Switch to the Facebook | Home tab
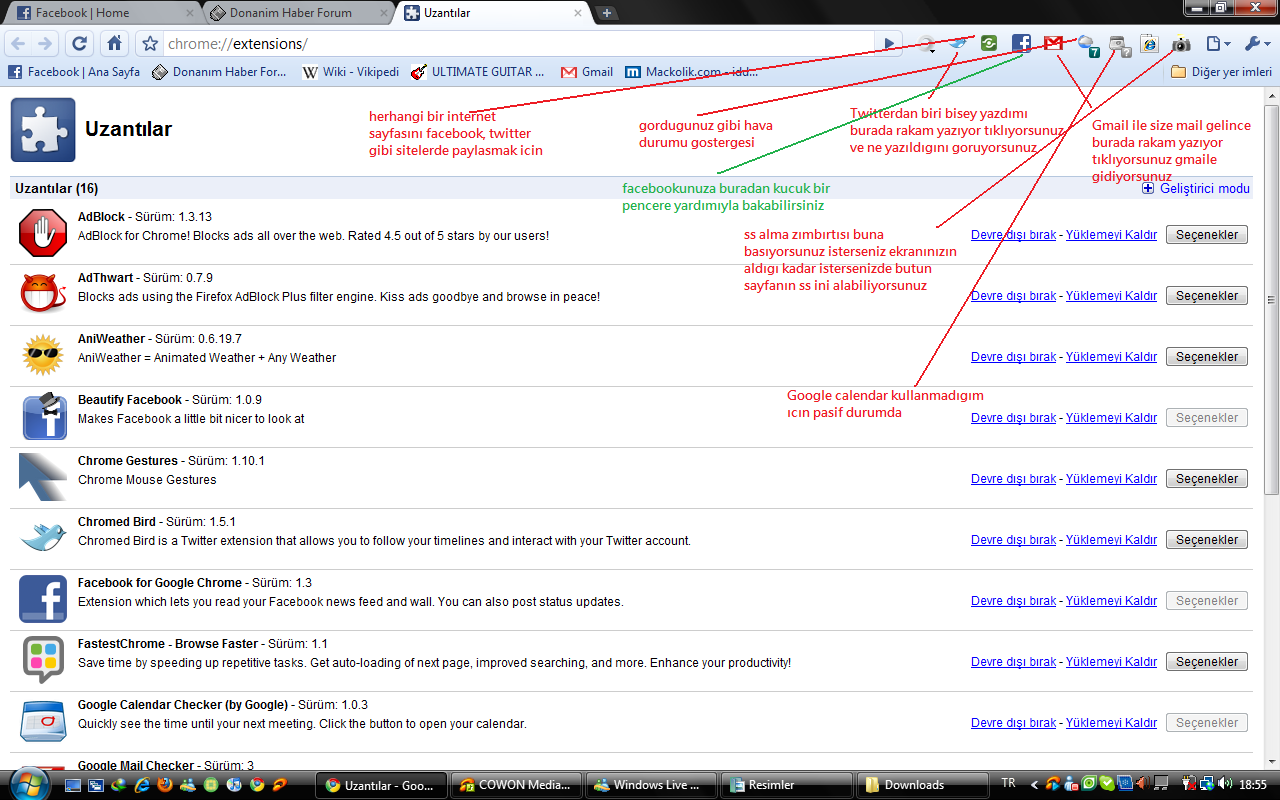 [103, 13]
